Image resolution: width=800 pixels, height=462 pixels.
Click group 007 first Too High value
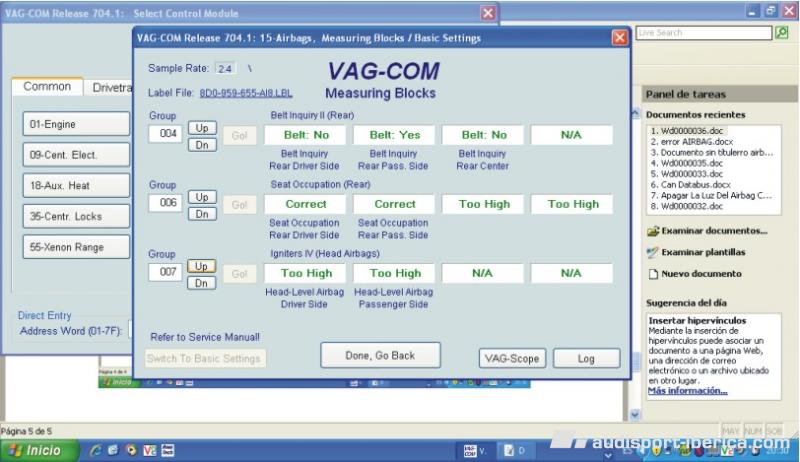305,273
